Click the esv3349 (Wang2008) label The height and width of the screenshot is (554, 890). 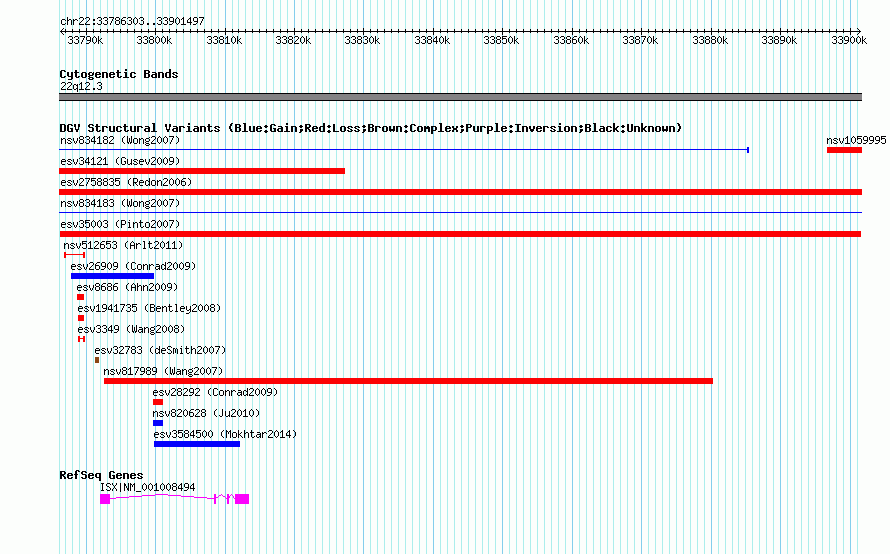pos(131,329)
